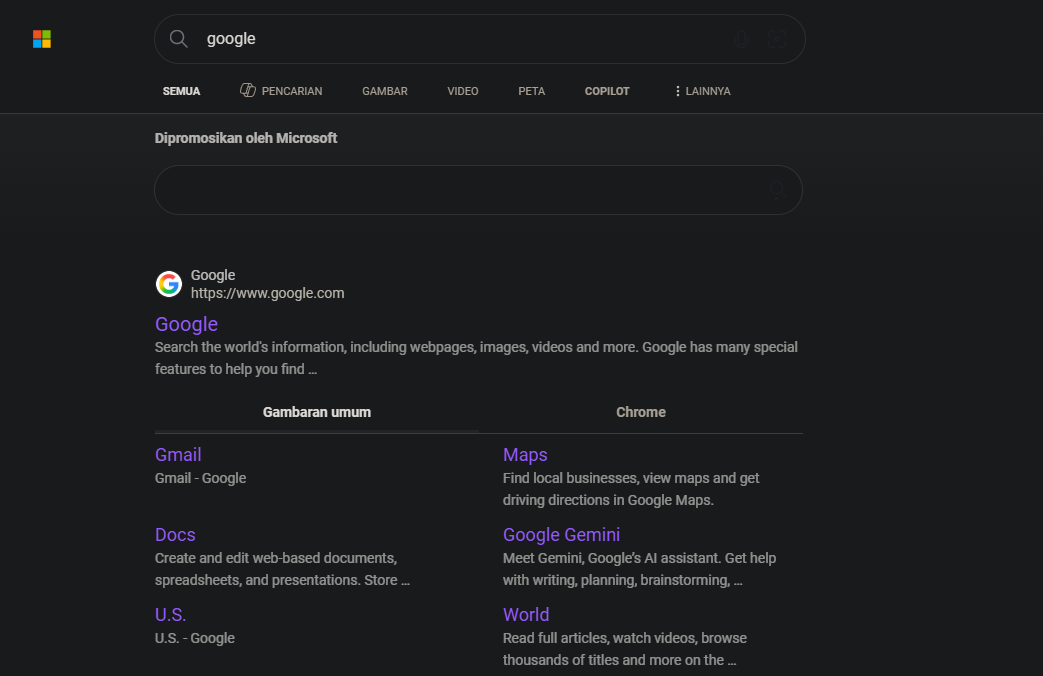The width and height of the screenshot is (1043, 676).
Task: Click the Copilot icon next to PENCARIAN
Action: click(247, 90)
